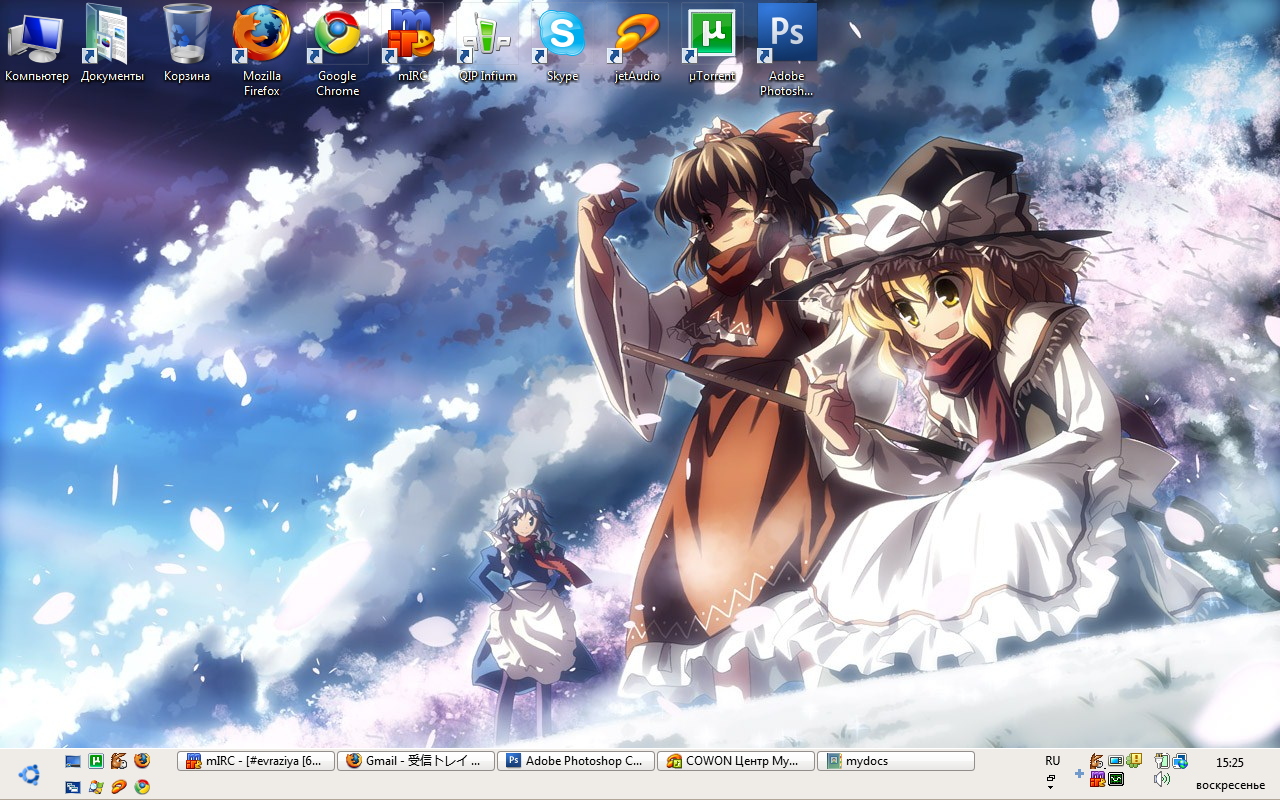Click the воскресенье day label

click(x=1230, y=785)
